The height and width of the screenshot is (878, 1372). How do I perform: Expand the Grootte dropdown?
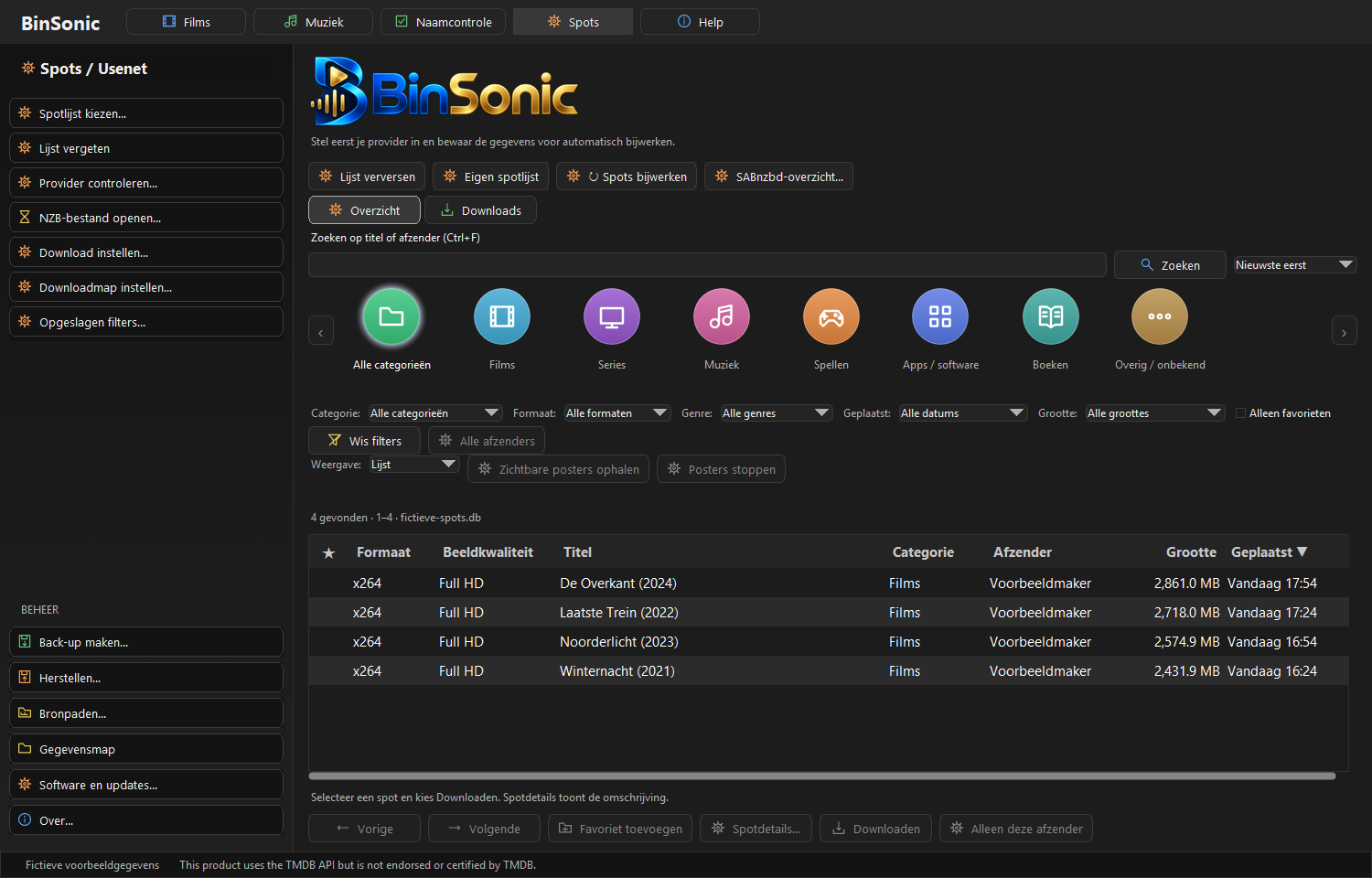coord(1155,413)
